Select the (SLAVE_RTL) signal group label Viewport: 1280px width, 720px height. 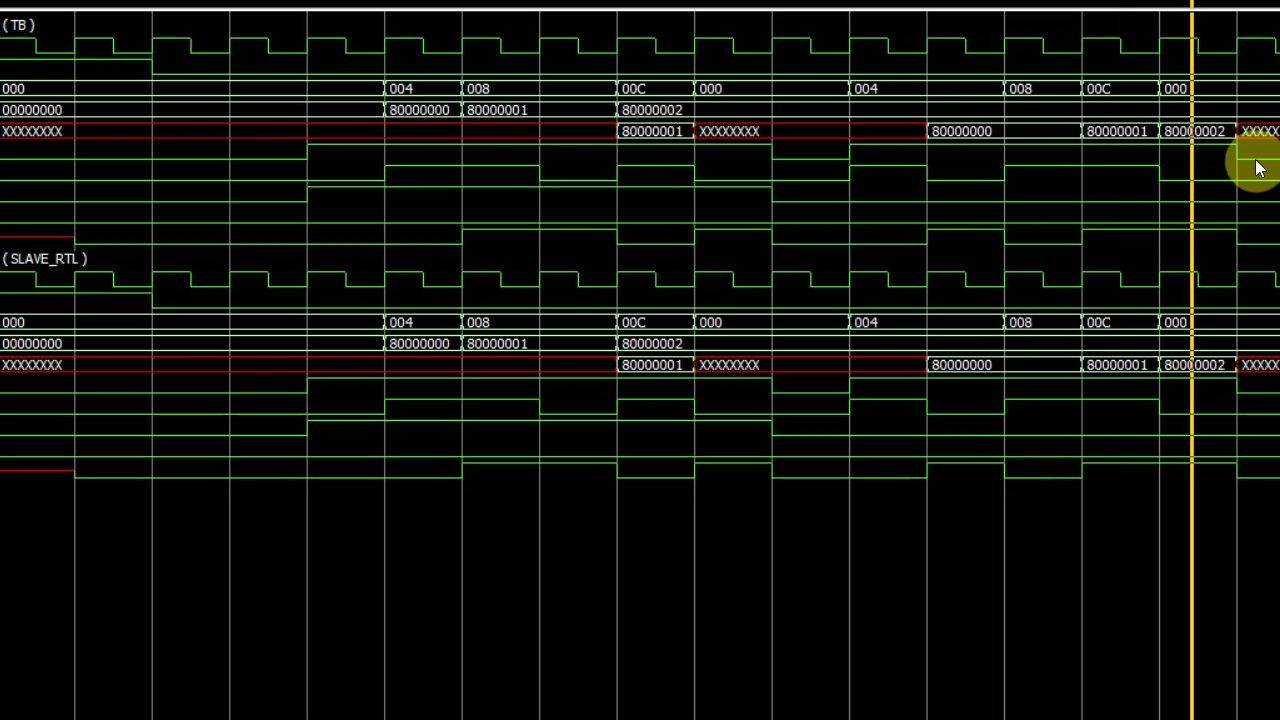(x=45, y=259)
